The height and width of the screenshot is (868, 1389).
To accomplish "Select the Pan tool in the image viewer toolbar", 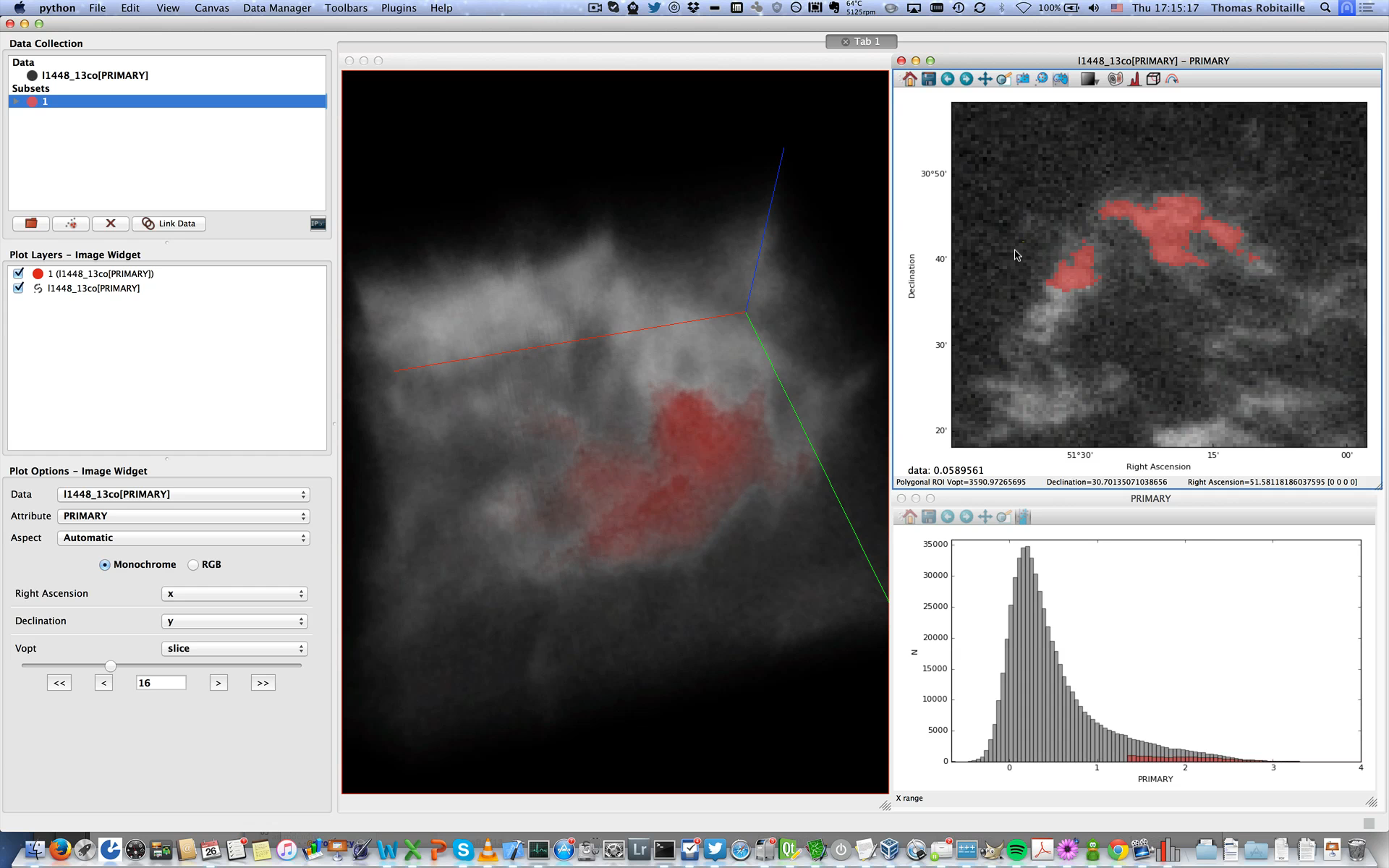I will point(985,80).
